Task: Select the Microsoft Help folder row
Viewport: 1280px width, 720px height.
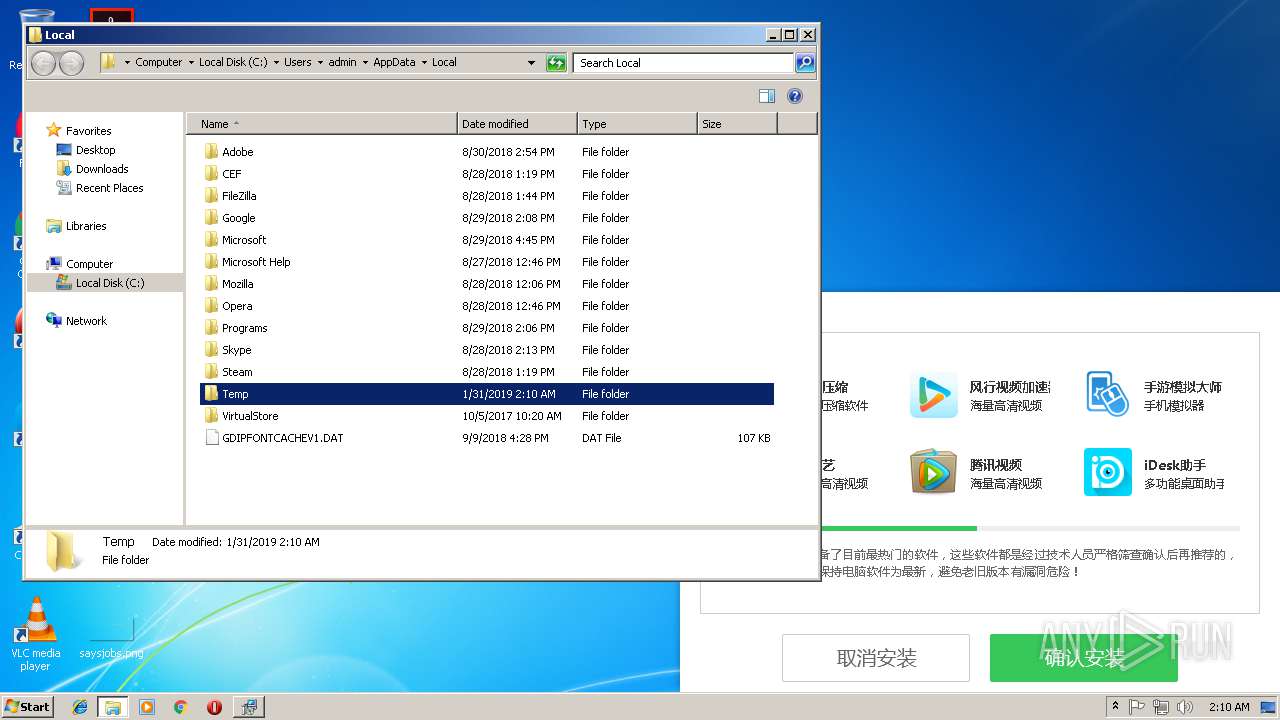Action: (x=487, y=262)
